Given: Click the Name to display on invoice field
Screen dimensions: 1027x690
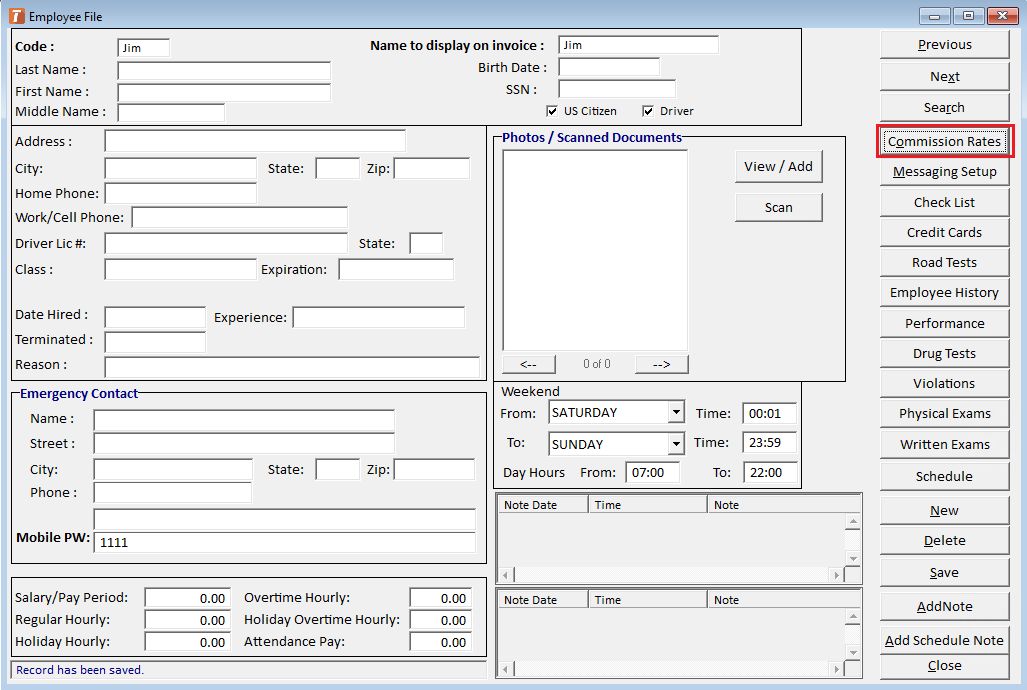Looking at the screenshot, I should coord(639,45).
